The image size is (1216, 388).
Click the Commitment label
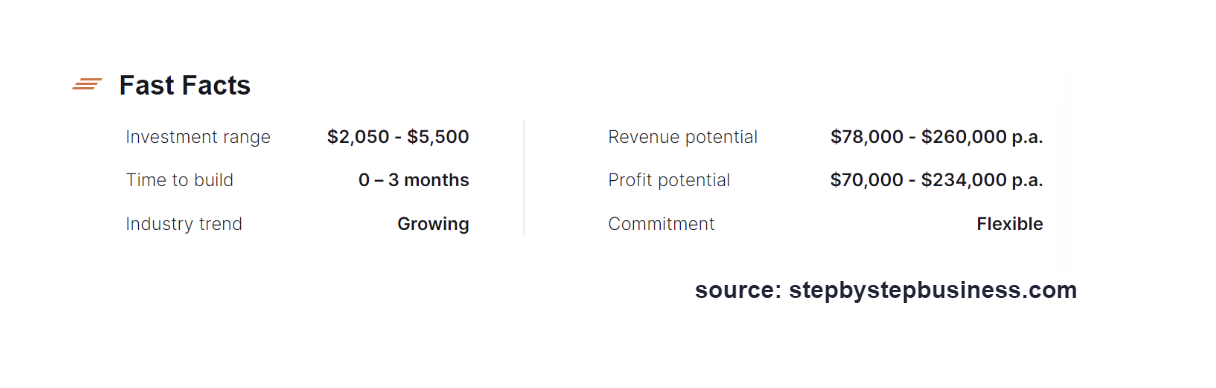point(661,224)
